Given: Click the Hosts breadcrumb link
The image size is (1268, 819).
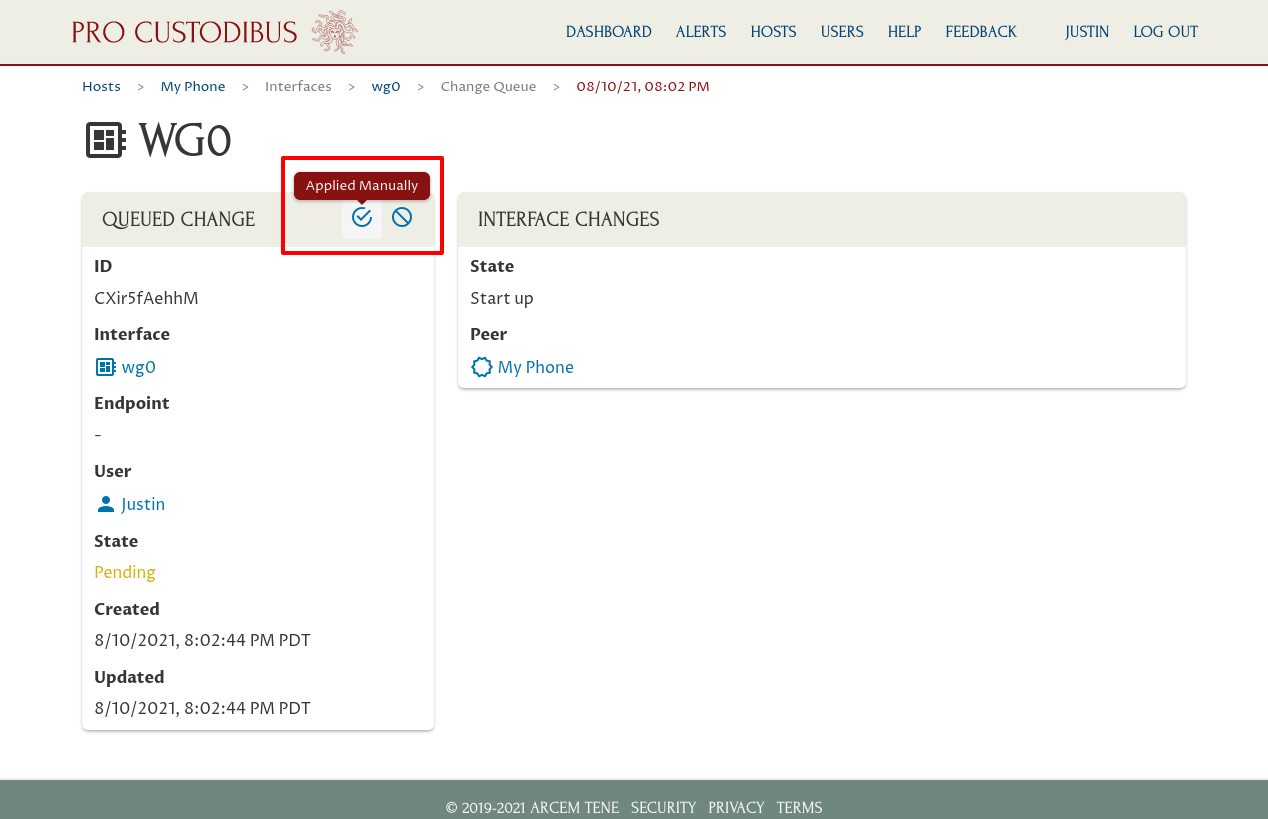Looking at the screenshot, I should click(x=101, y=87).
